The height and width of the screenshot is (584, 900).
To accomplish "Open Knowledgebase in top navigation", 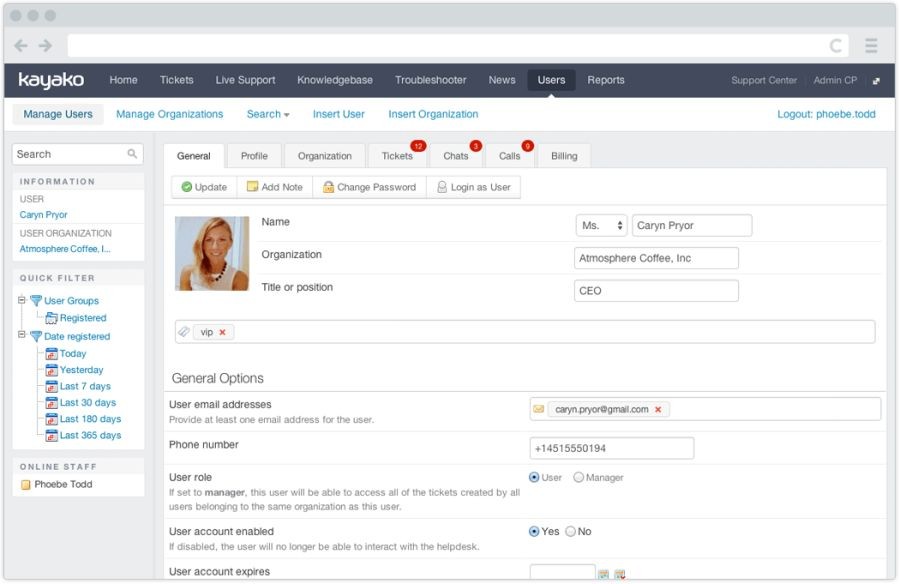I will [x=334, y=80].
